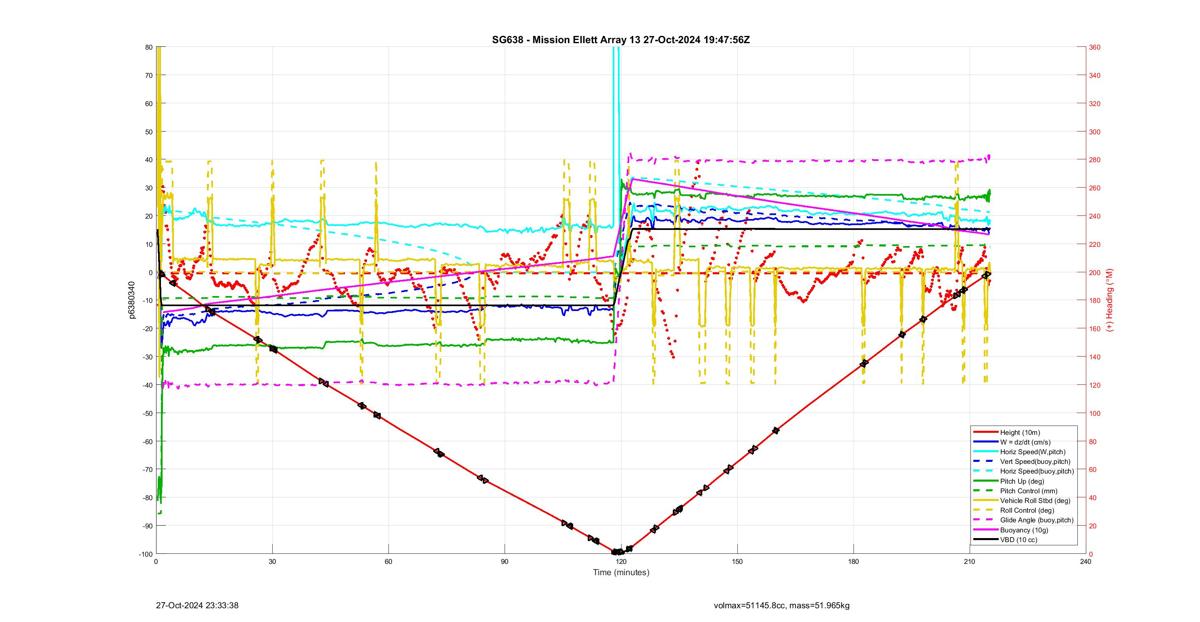
Task: Click the dive bottom marker at 120 minutes
Action: [x=618, y=551]
